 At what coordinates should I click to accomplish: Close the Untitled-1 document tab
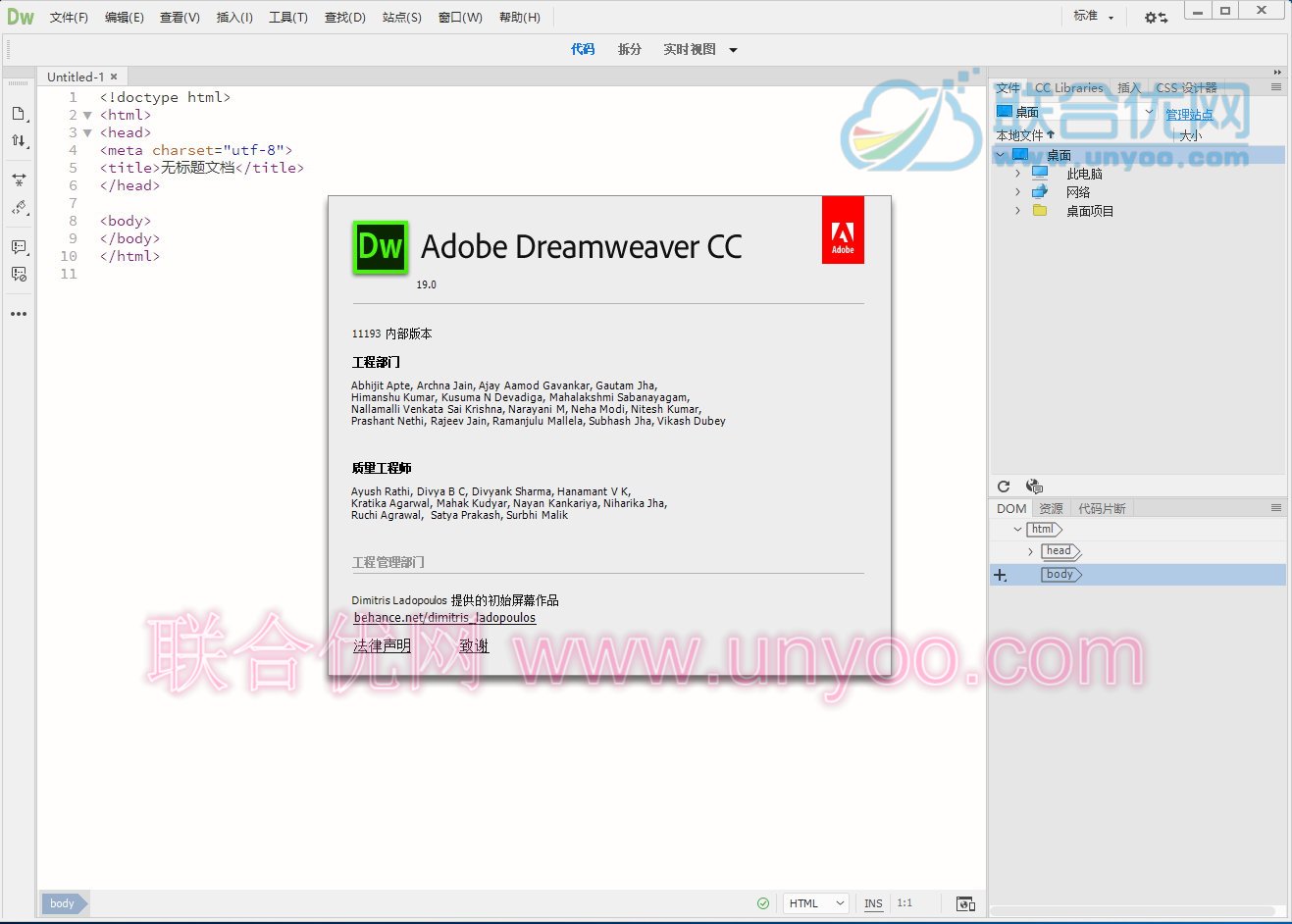114,77
